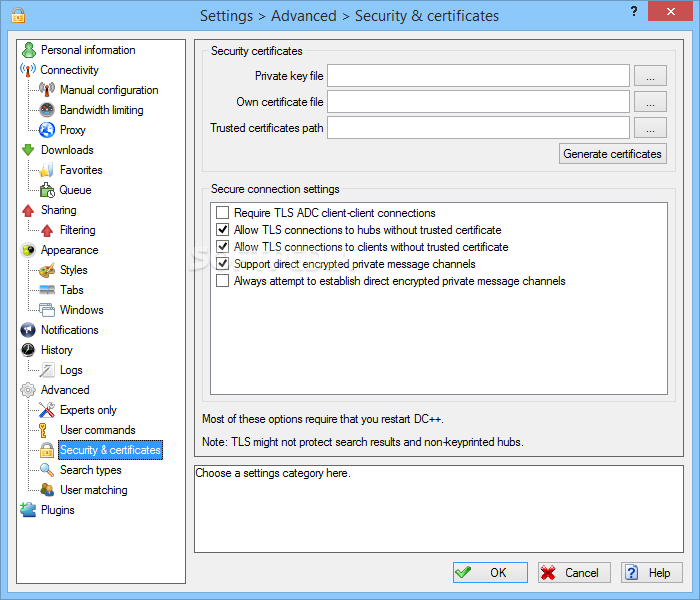This screenshot has height=600, width=700.
Task: Select Queue under Downloads
Action: [75, 190]
